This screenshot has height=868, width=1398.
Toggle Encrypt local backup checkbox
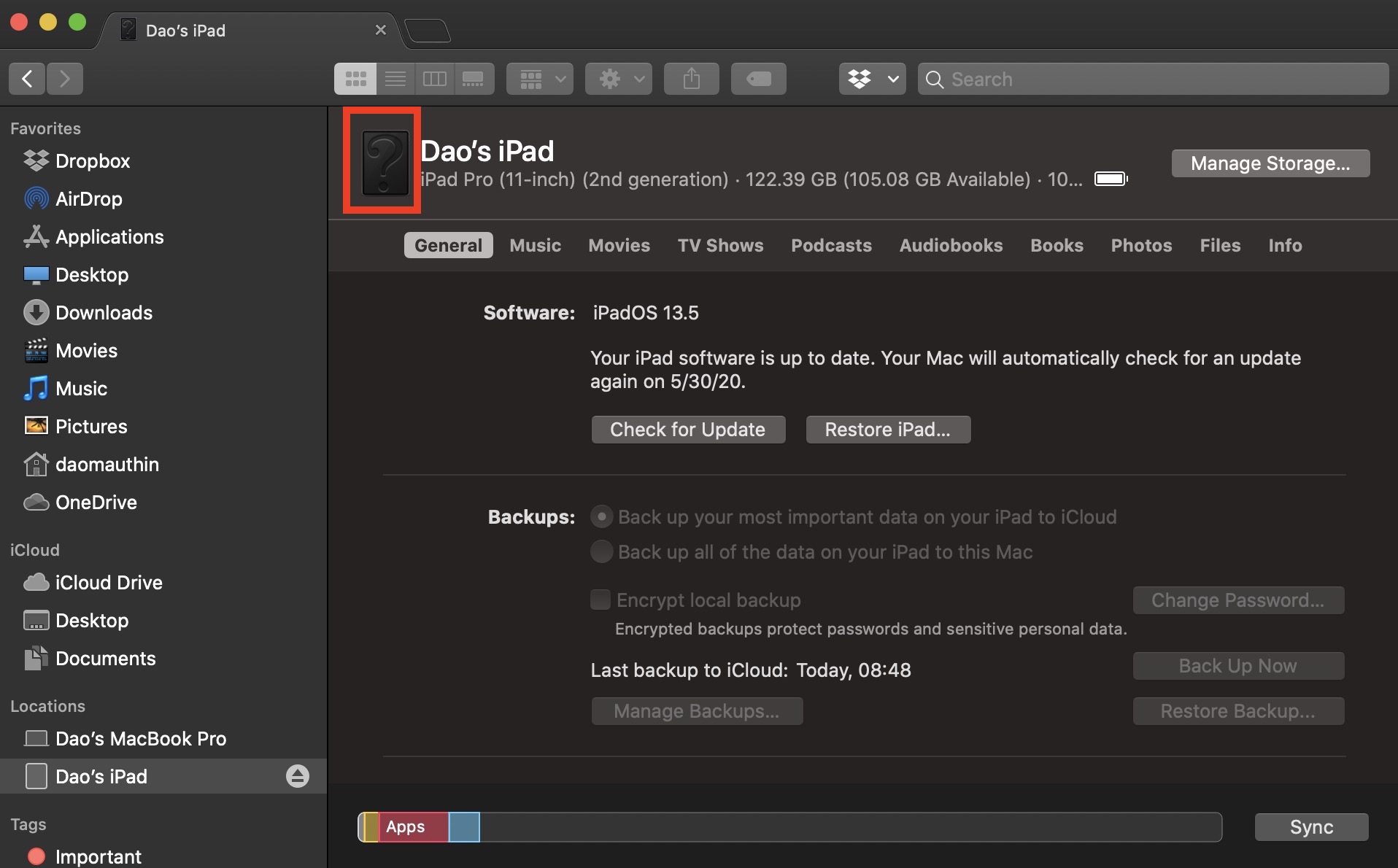point(600,600)
